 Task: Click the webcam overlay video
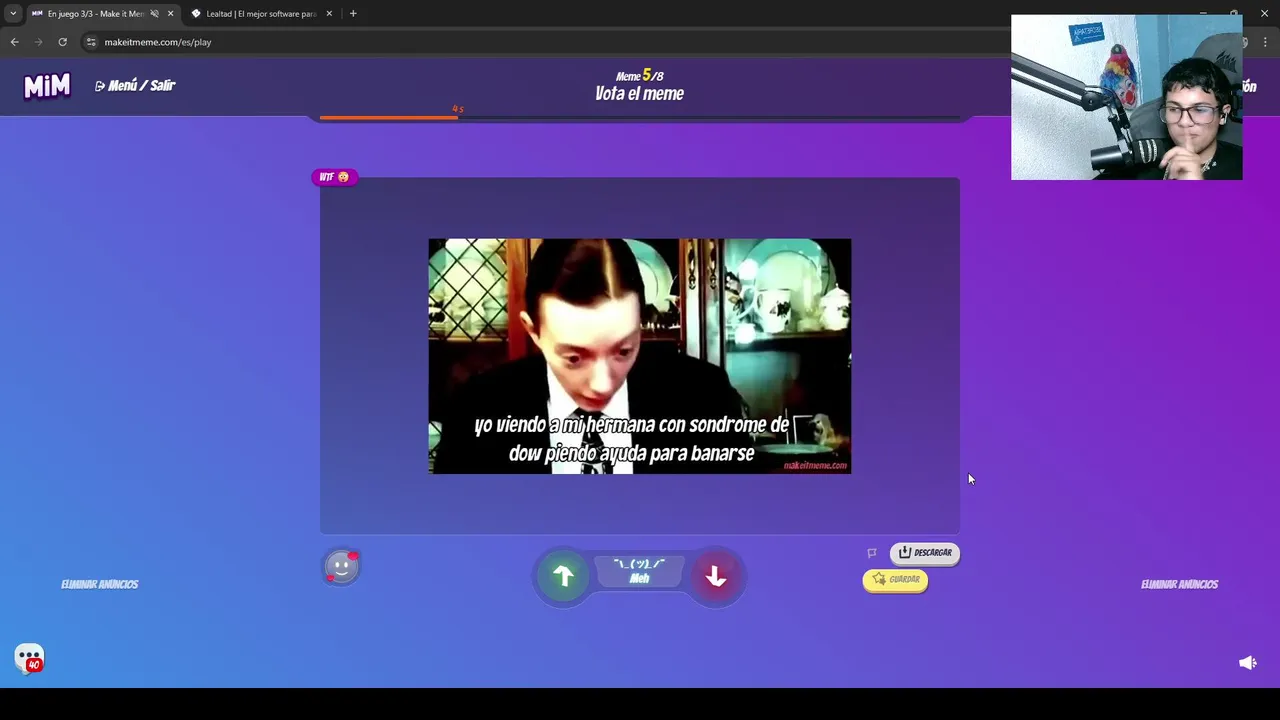[1127, 97]
